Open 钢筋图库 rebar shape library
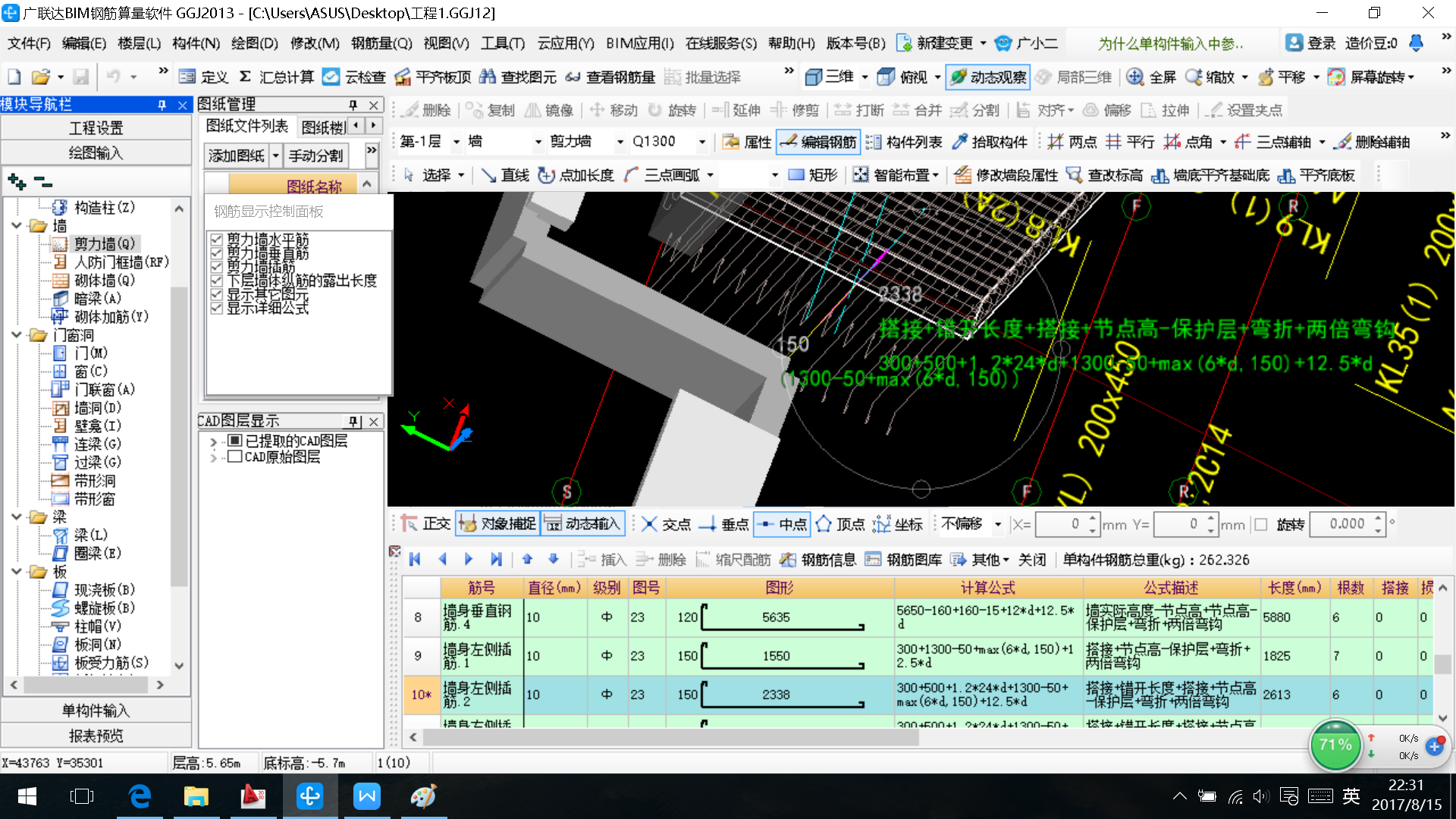 [903, 560]
